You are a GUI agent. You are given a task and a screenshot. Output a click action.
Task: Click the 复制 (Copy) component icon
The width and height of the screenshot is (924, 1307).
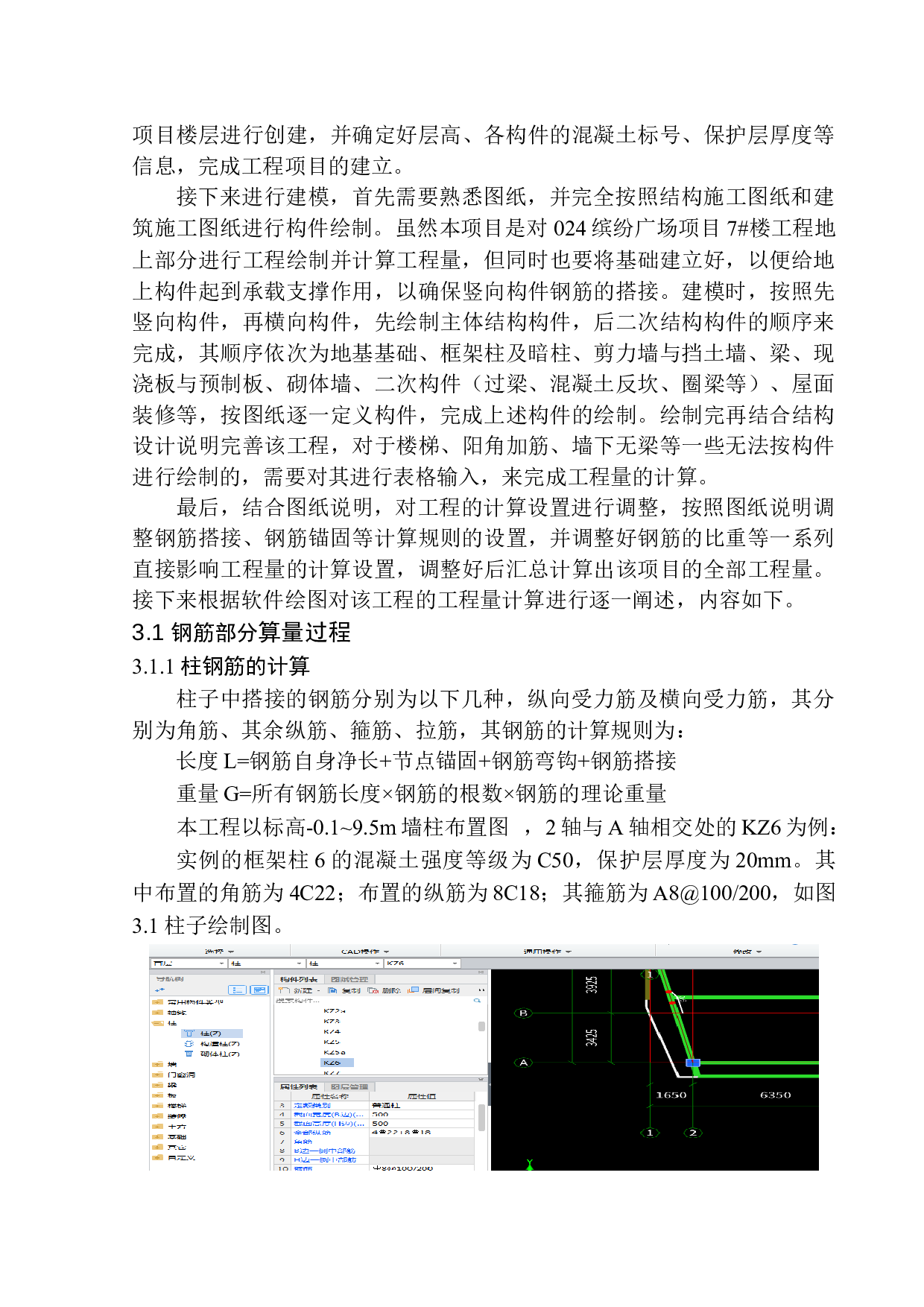tap(333, 990)
